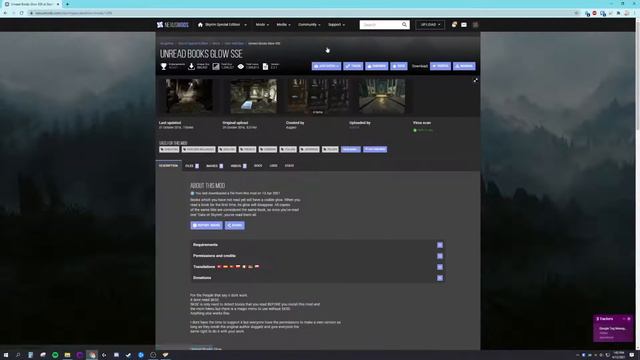Switch to the Stats tab
The image size is (640, 360).
click(289, 166)
